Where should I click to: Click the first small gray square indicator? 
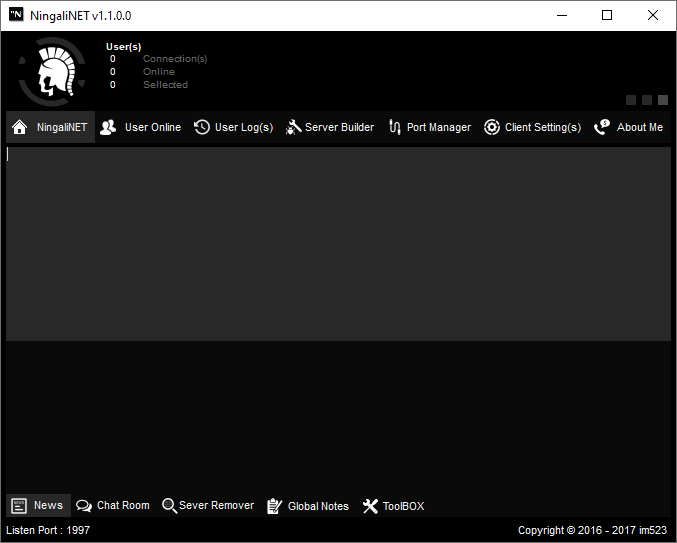[x=631, y=100]
